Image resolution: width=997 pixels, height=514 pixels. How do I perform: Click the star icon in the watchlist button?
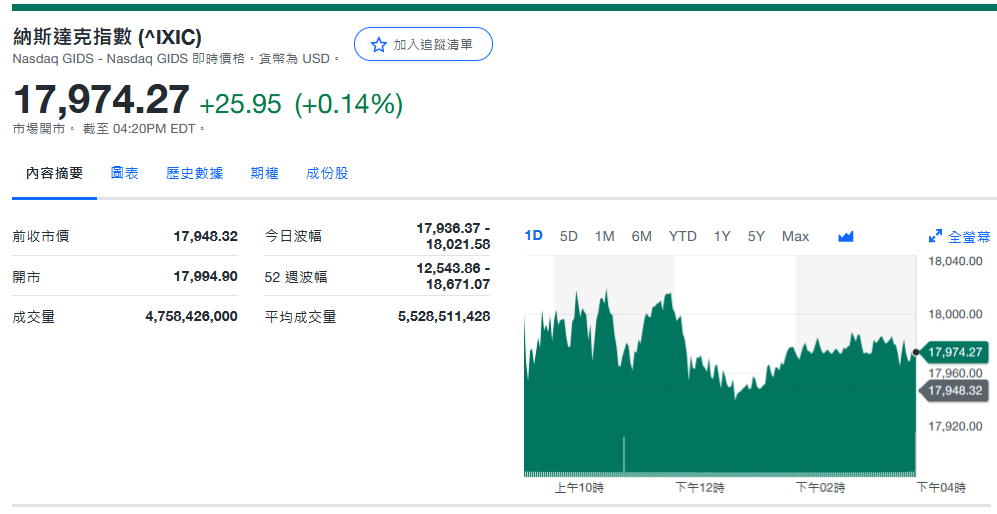click(x=378, y=45)
